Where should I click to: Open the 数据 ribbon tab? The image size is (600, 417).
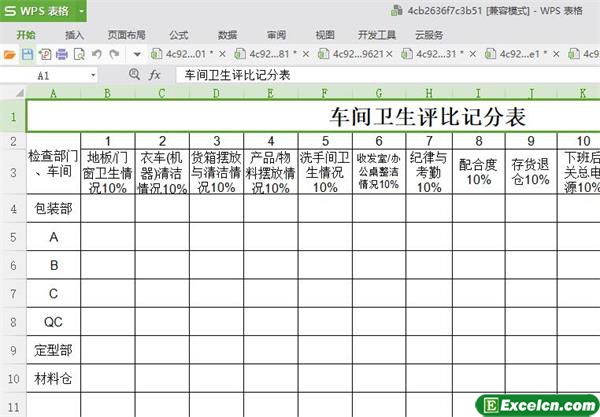(227, 35)
